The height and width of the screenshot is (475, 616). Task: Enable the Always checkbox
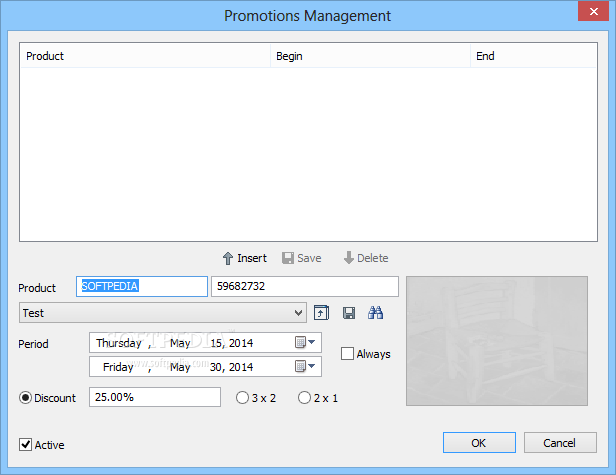tap(348, 354)
